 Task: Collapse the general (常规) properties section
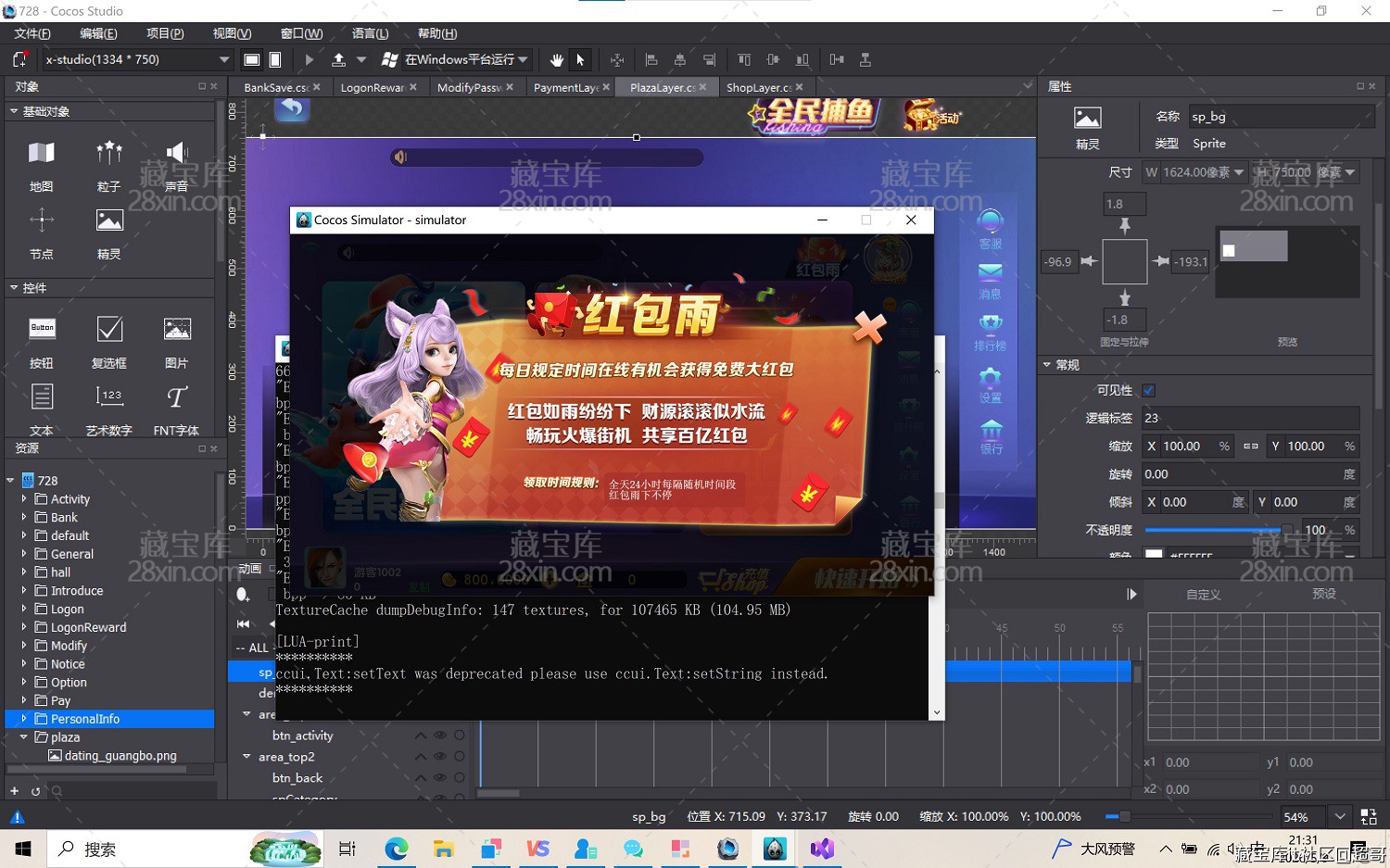tap(1047, 365)
